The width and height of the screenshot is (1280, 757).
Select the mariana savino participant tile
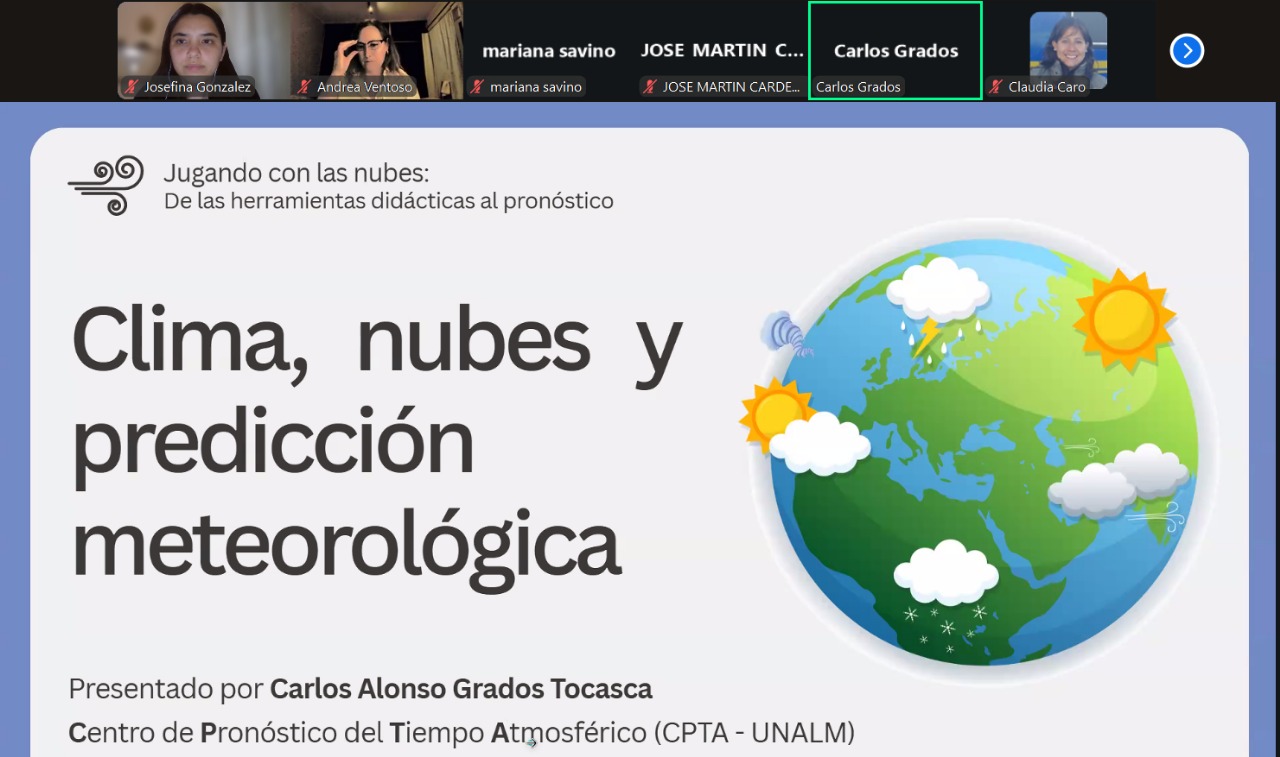click(549, 50)
